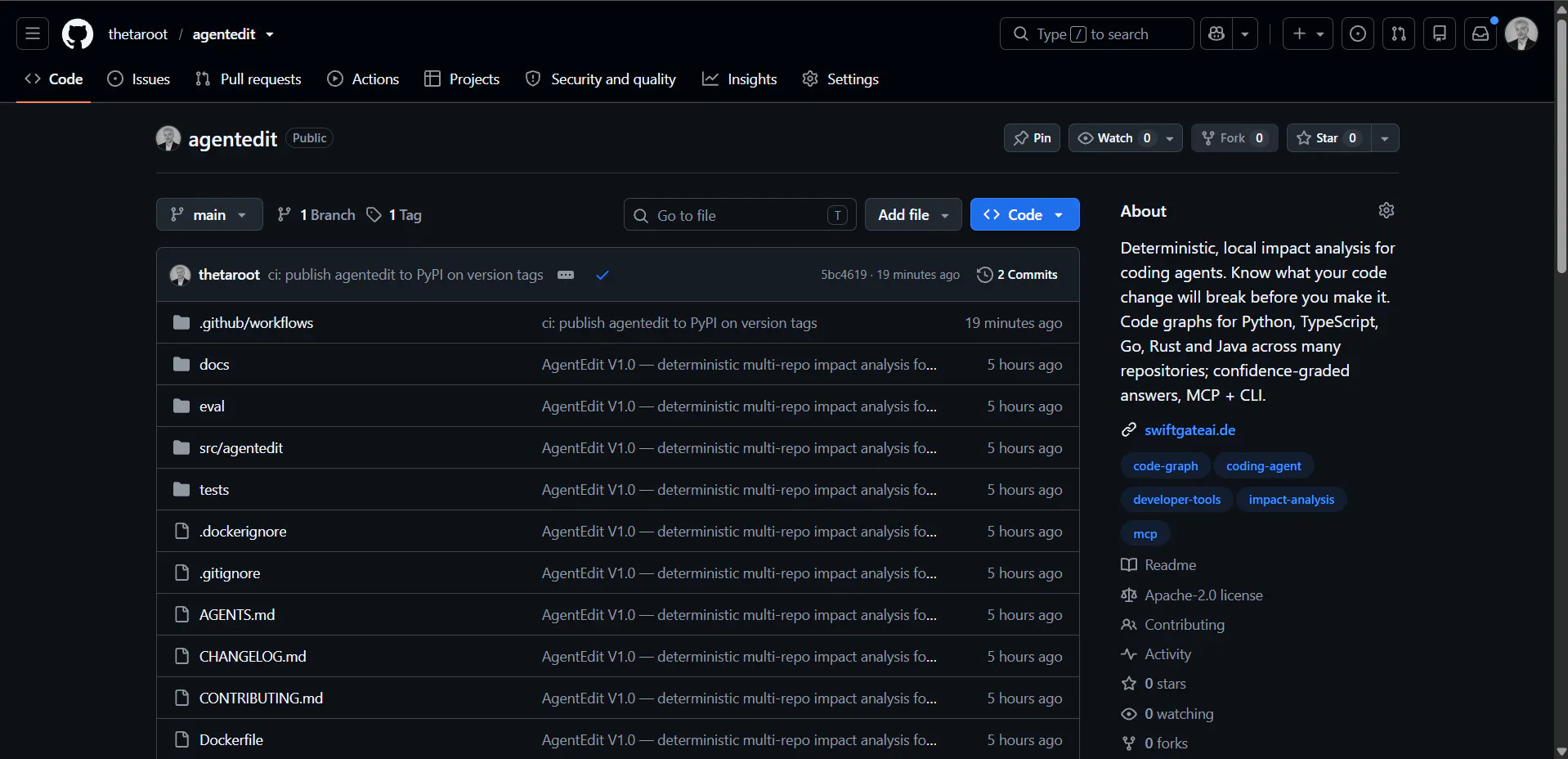Open the Dockerfile

tap(231, 740)
